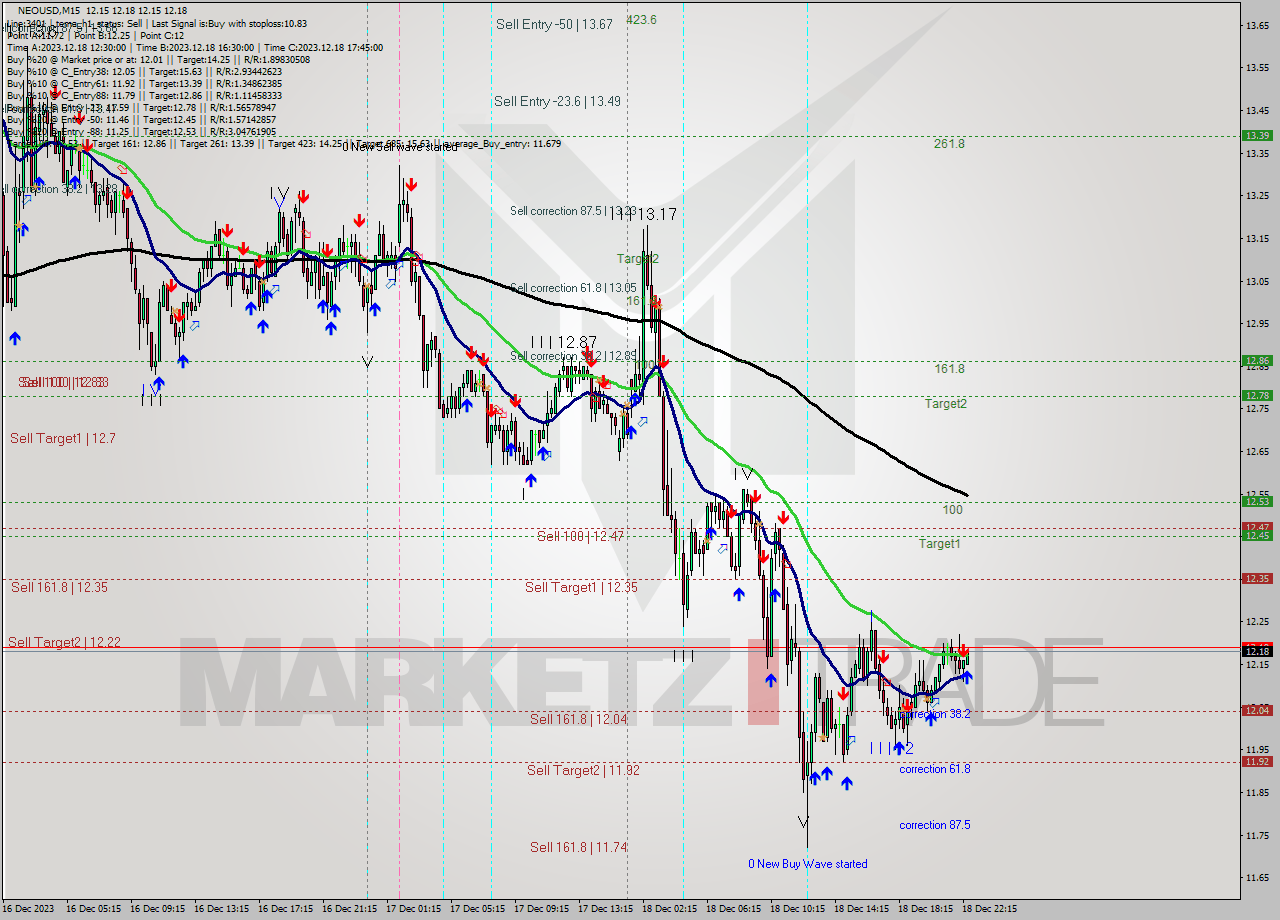1280x920 pixels.
Task: Click the blue 'correction 87.5' label
Action: click(x=935, y=825)
